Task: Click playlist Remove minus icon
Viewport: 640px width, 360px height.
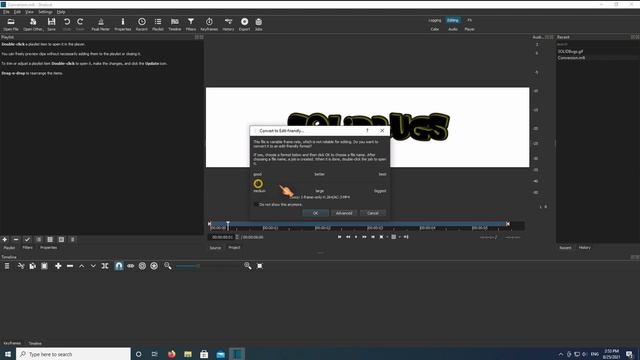Action: (16, 239)
